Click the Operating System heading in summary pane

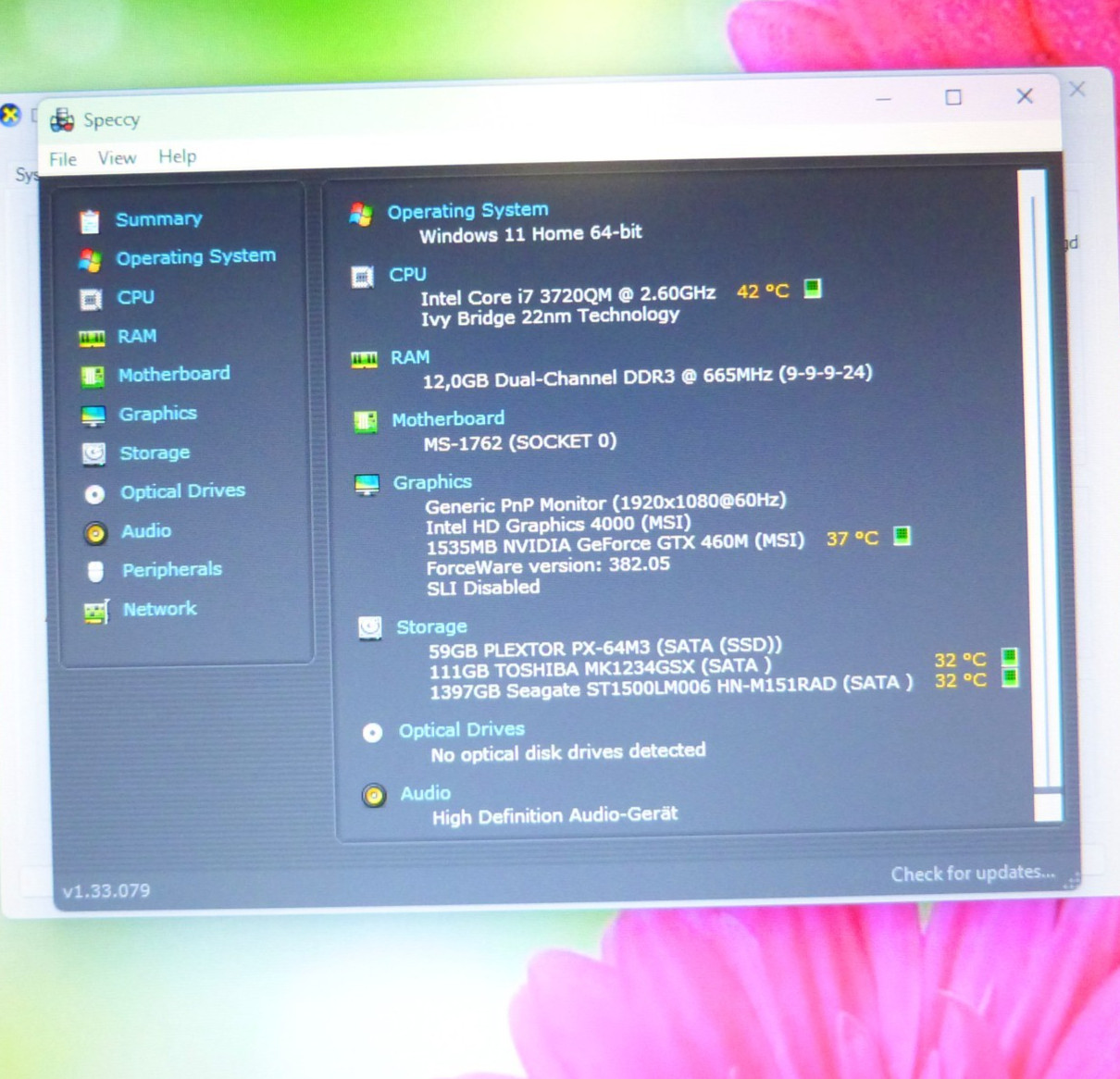[x=467, y=211]
